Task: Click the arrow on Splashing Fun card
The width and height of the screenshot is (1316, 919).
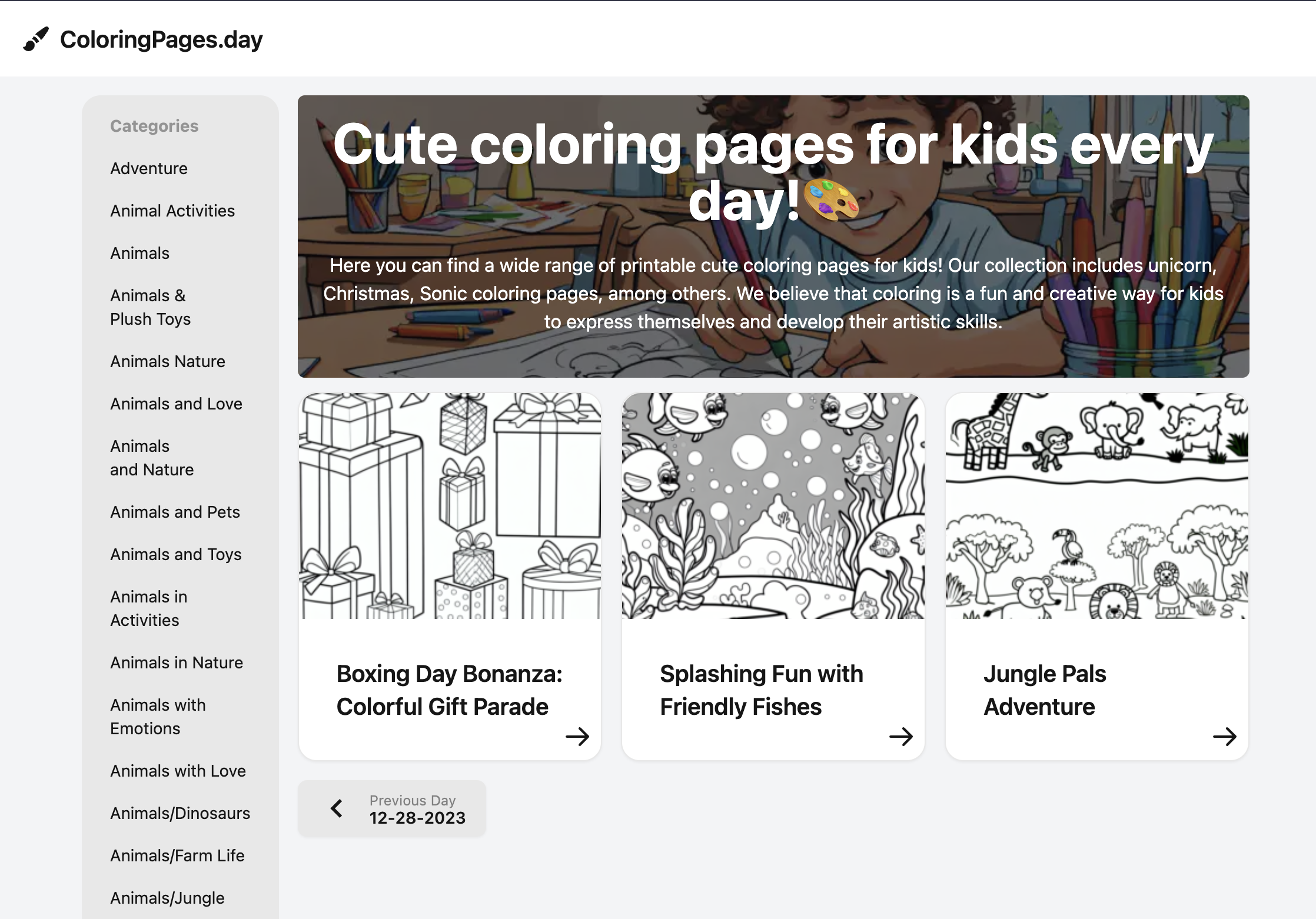Action: [x=900, y=736]
